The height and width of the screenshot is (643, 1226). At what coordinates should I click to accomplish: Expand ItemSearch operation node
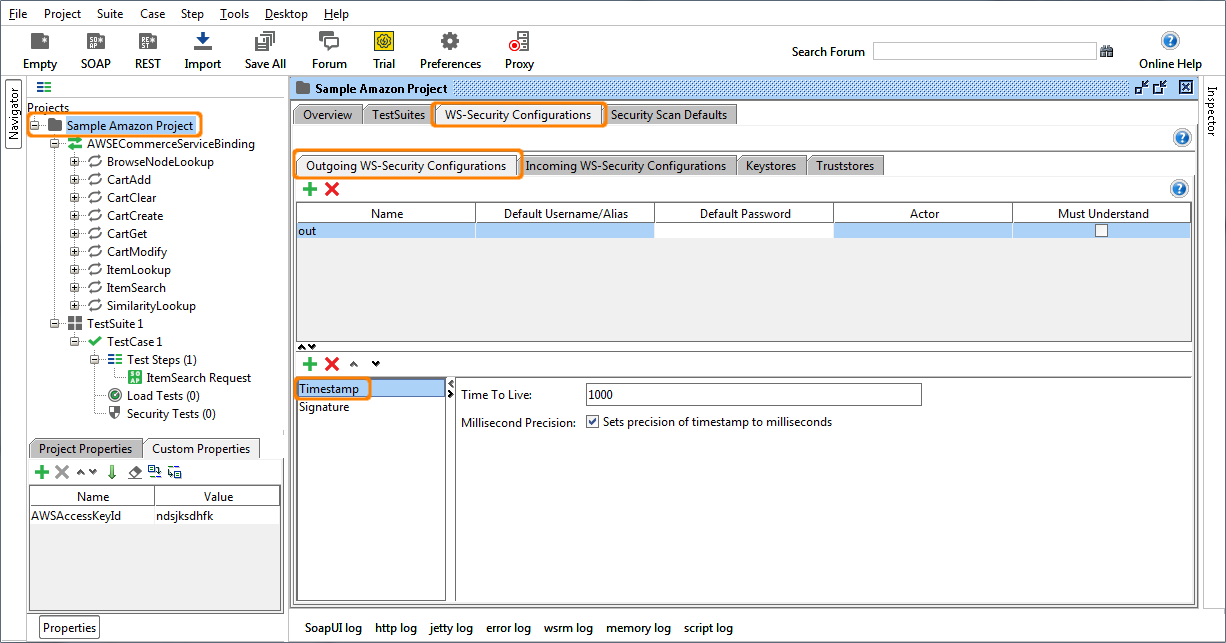tap(74, 288)
